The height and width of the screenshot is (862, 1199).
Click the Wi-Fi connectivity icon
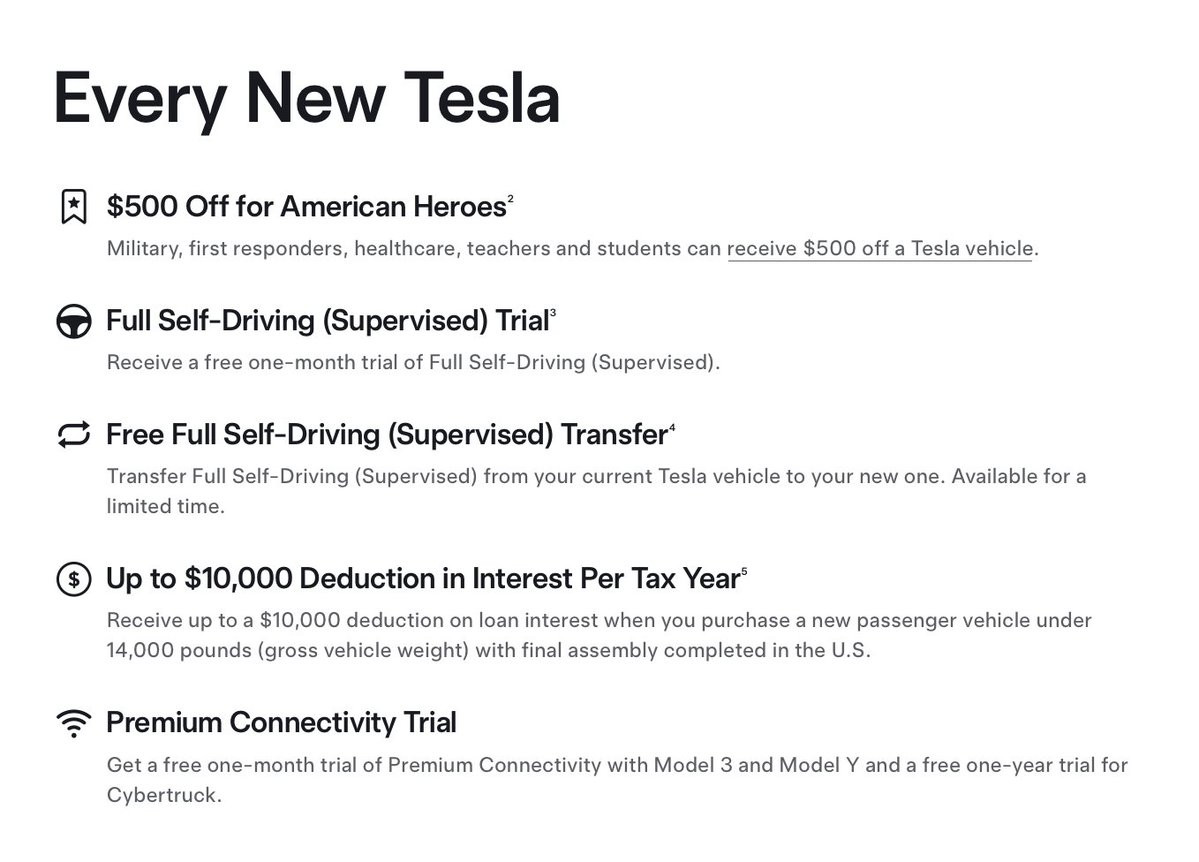coord(74,723)
